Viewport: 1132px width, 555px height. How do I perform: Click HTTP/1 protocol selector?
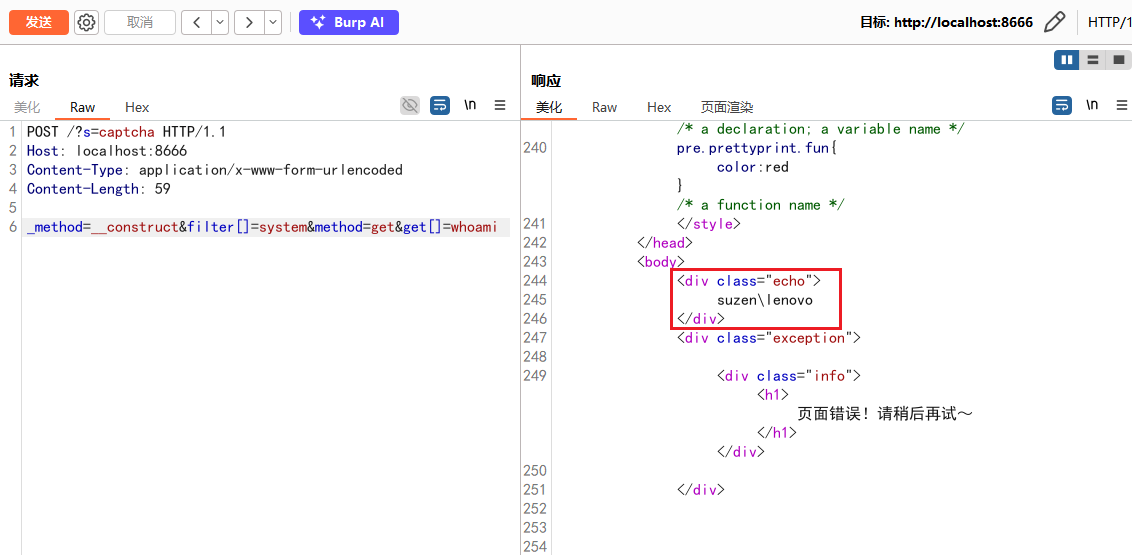click(1109, 22)
